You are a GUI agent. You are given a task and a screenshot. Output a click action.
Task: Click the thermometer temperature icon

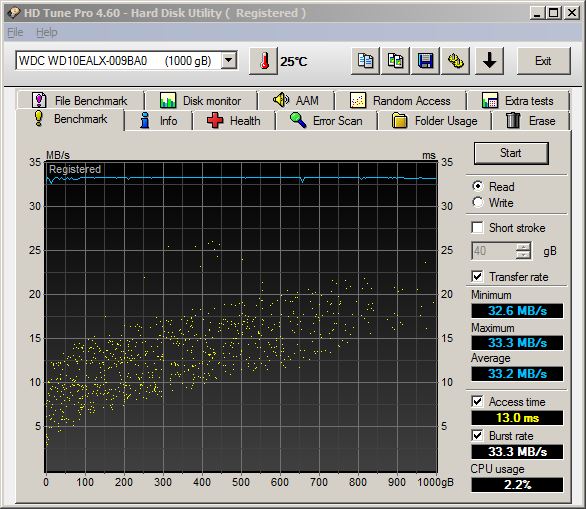tap(263, 61)
